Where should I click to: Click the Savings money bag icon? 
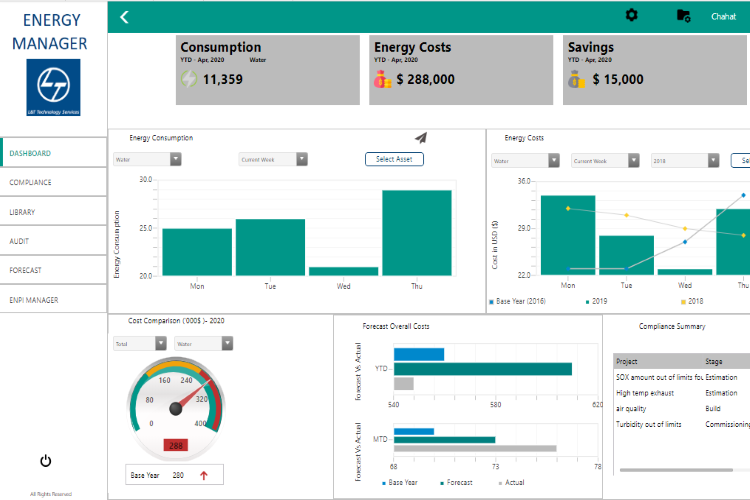point(576,79)
